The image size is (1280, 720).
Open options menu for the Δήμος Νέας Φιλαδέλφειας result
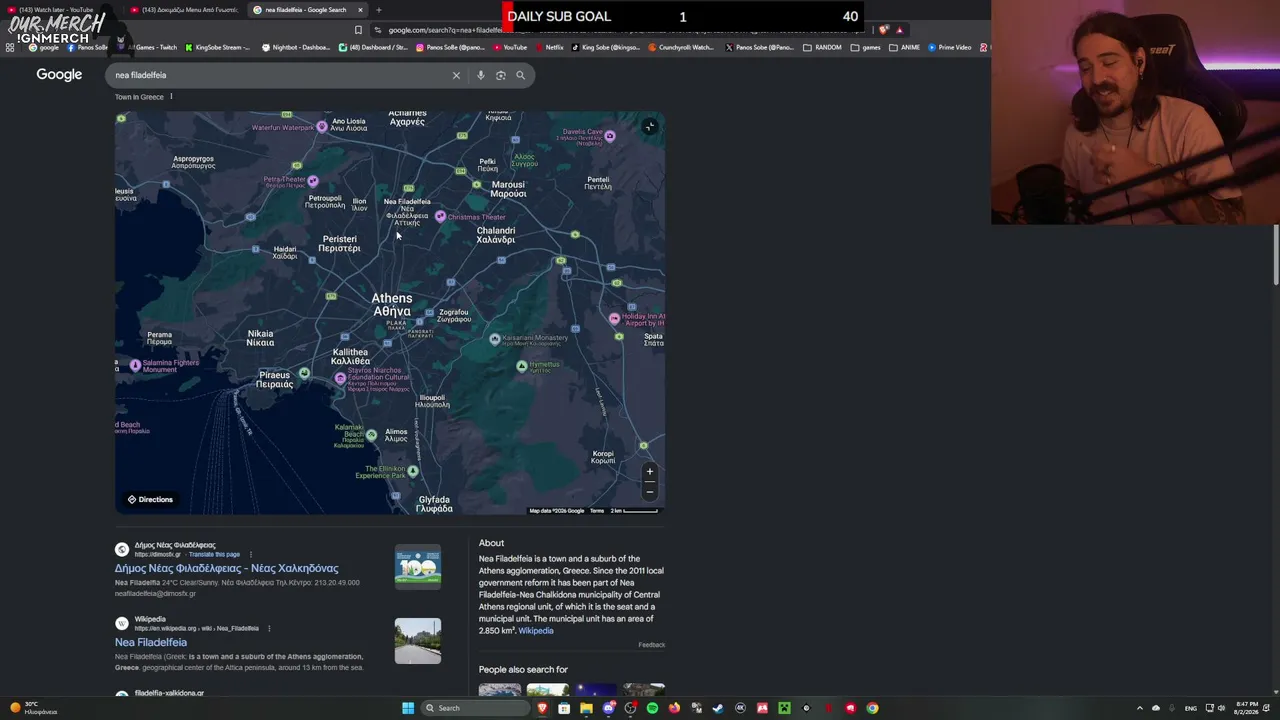coord(251,554)
